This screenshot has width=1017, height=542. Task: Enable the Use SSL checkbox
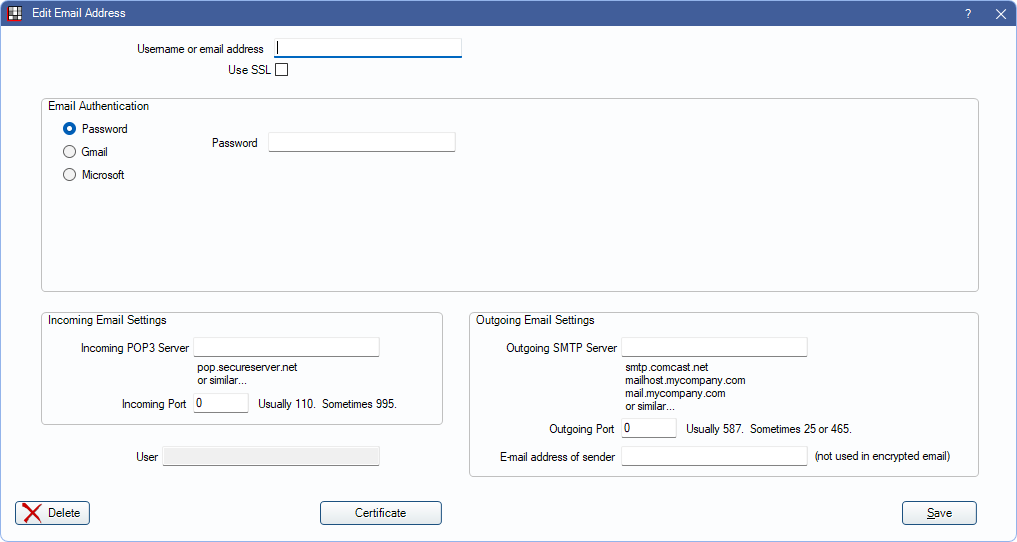coord(281,70)
